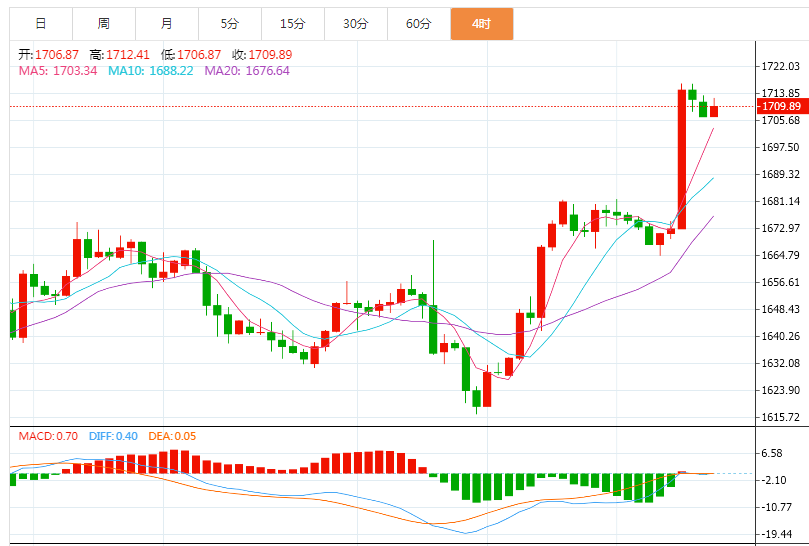The width and height of the screenshot is (809, 546).
Task: Click the 开 open price readout
Action: point(50,54)
